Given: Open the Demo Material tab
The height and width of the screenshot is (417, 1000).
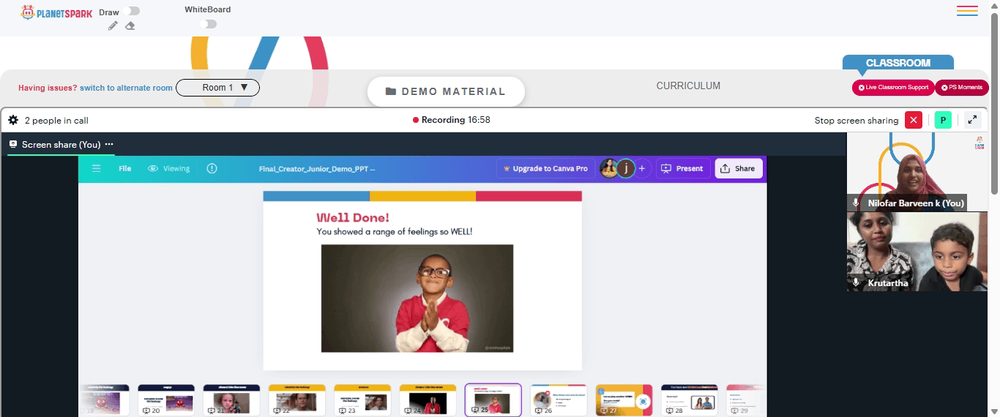Looking at the screenshot, I should tap(446, 92).
